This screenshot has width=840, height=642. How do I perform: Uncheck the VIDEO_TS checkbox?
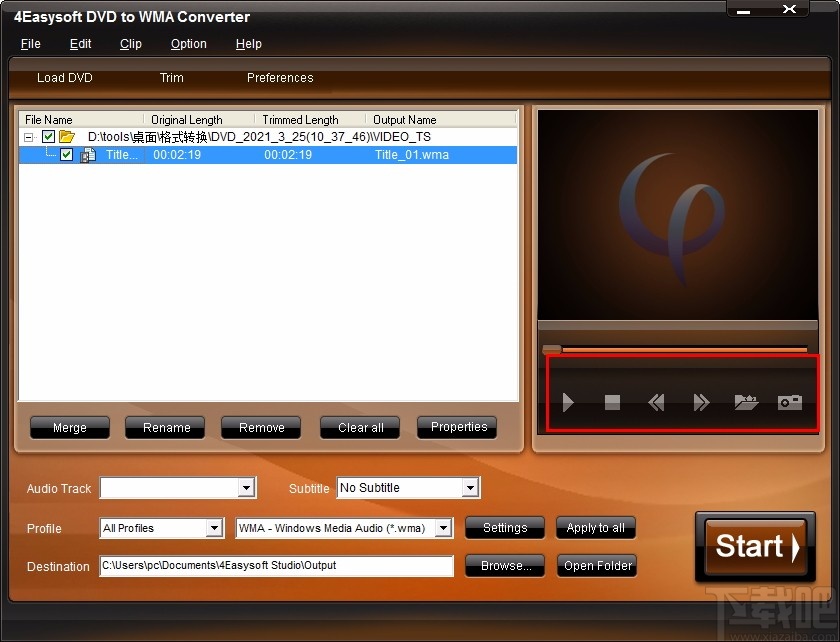(47, 136)
